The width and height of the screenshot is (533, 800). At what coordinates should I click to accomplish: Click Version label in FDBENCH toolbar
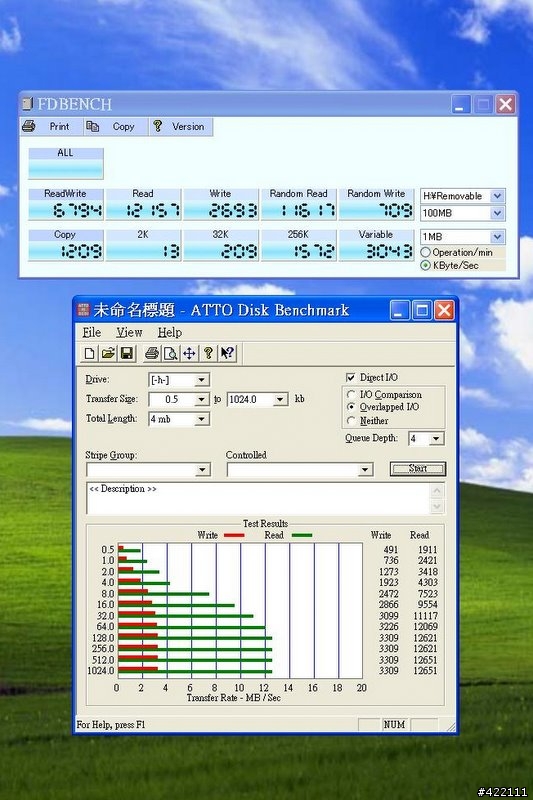coord(188,127)
